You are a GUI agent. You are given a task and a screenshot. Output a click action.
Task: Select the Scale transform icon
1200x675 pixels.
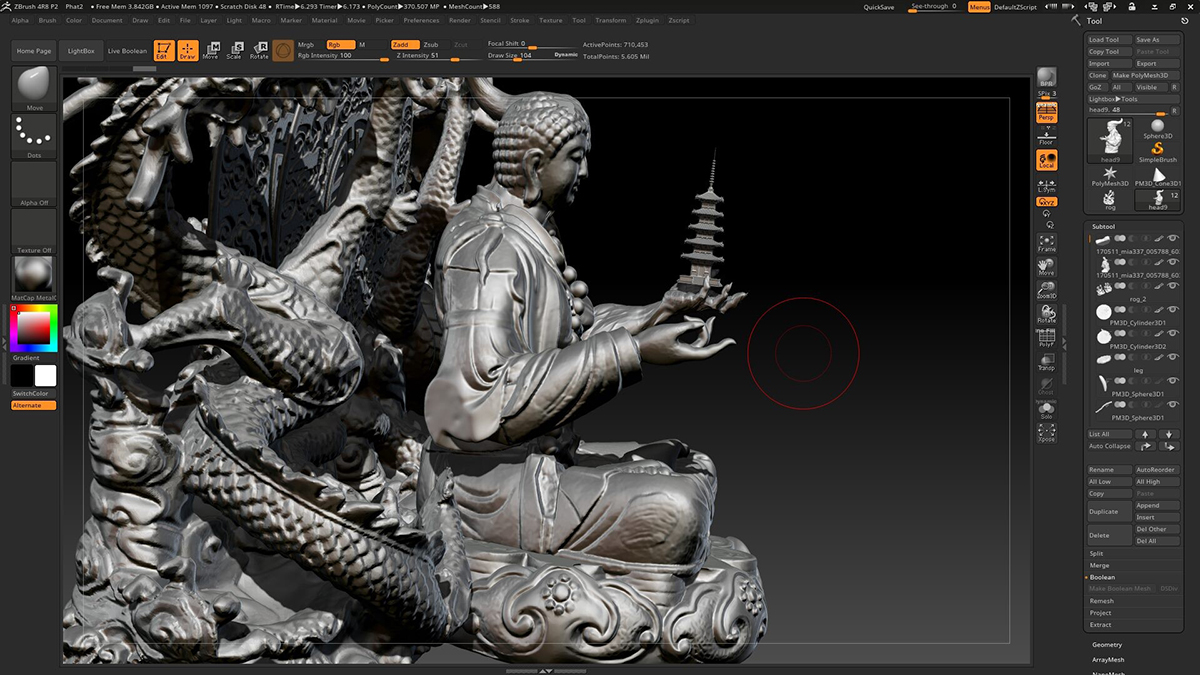pyautogui.click(x=234, y=50)
